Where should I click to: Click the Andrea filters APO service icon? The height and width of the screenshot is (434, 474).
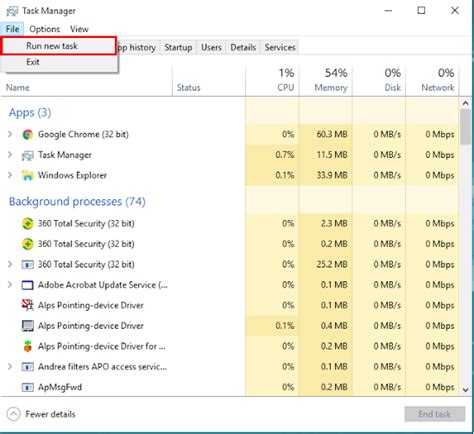coord(28,367)
